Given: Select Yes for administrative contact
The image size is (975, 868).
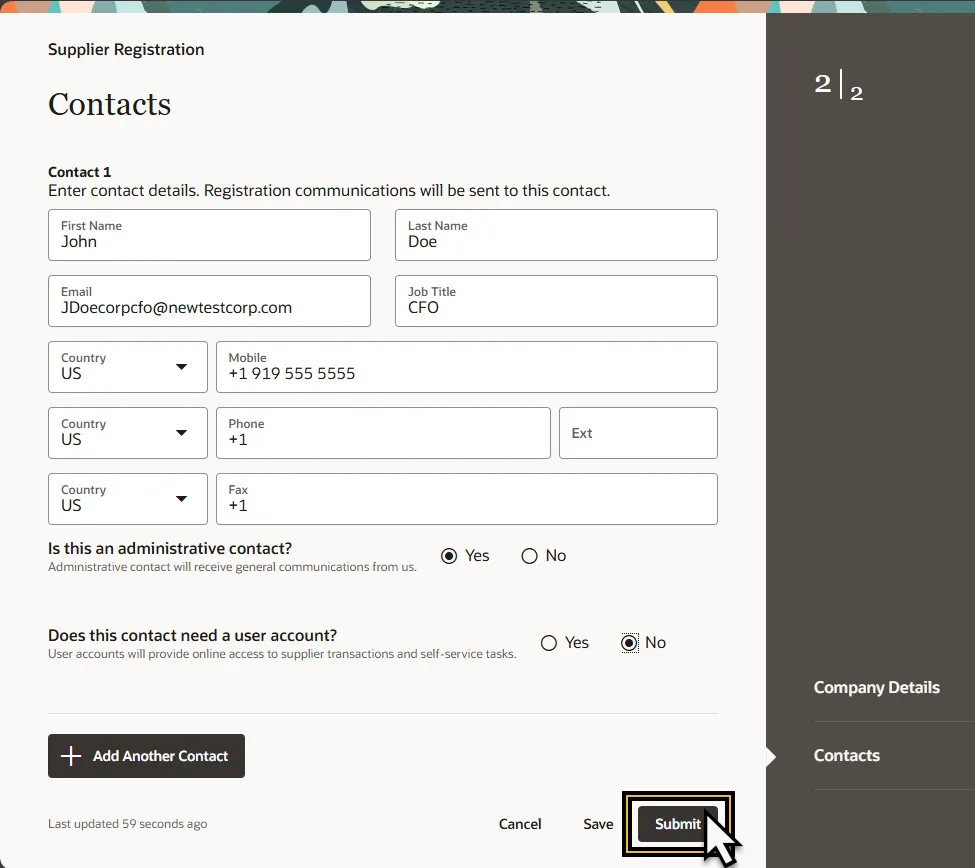Looking at the screenshot, I should [x=449, y=556].
